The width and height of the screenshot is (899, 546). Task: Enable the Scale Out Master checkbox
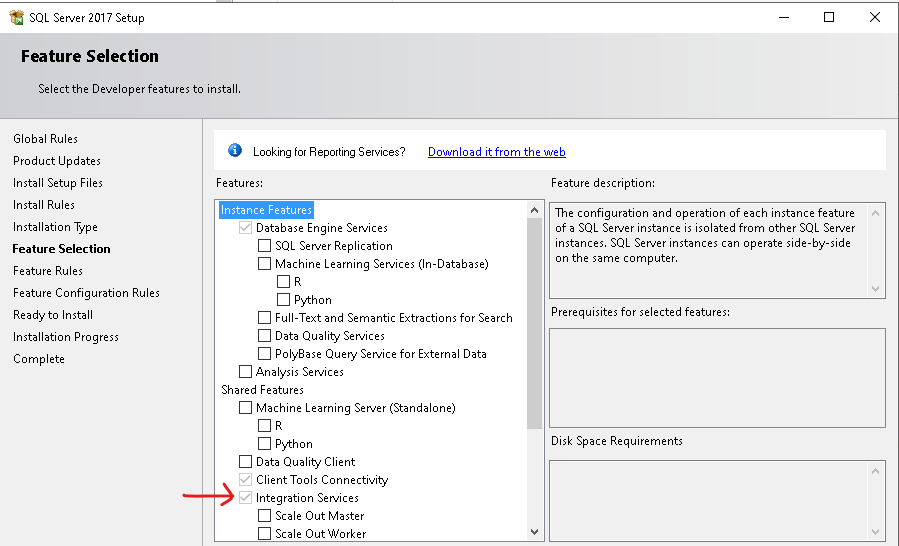click(265, 516)
